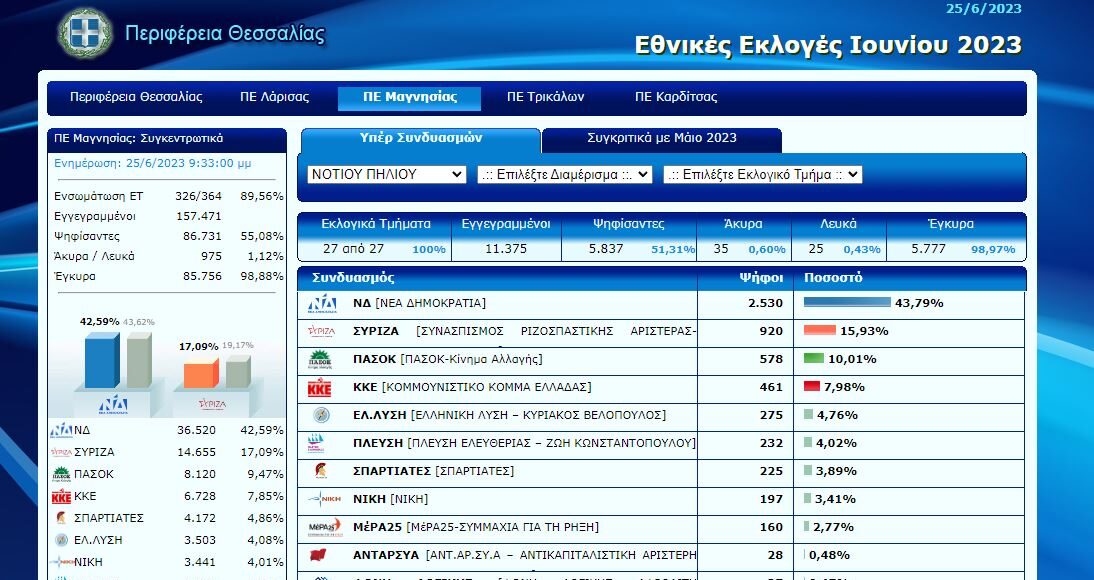Click the ΠΛΕΥΣΗ logo in results table

[317, 443]
